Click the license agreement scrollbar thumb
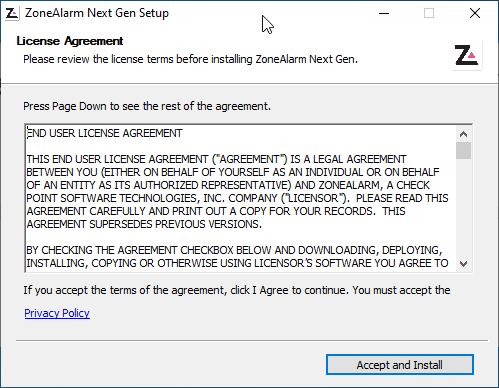Viewport: 499px width, 388px height. click(x=463, y=150)
